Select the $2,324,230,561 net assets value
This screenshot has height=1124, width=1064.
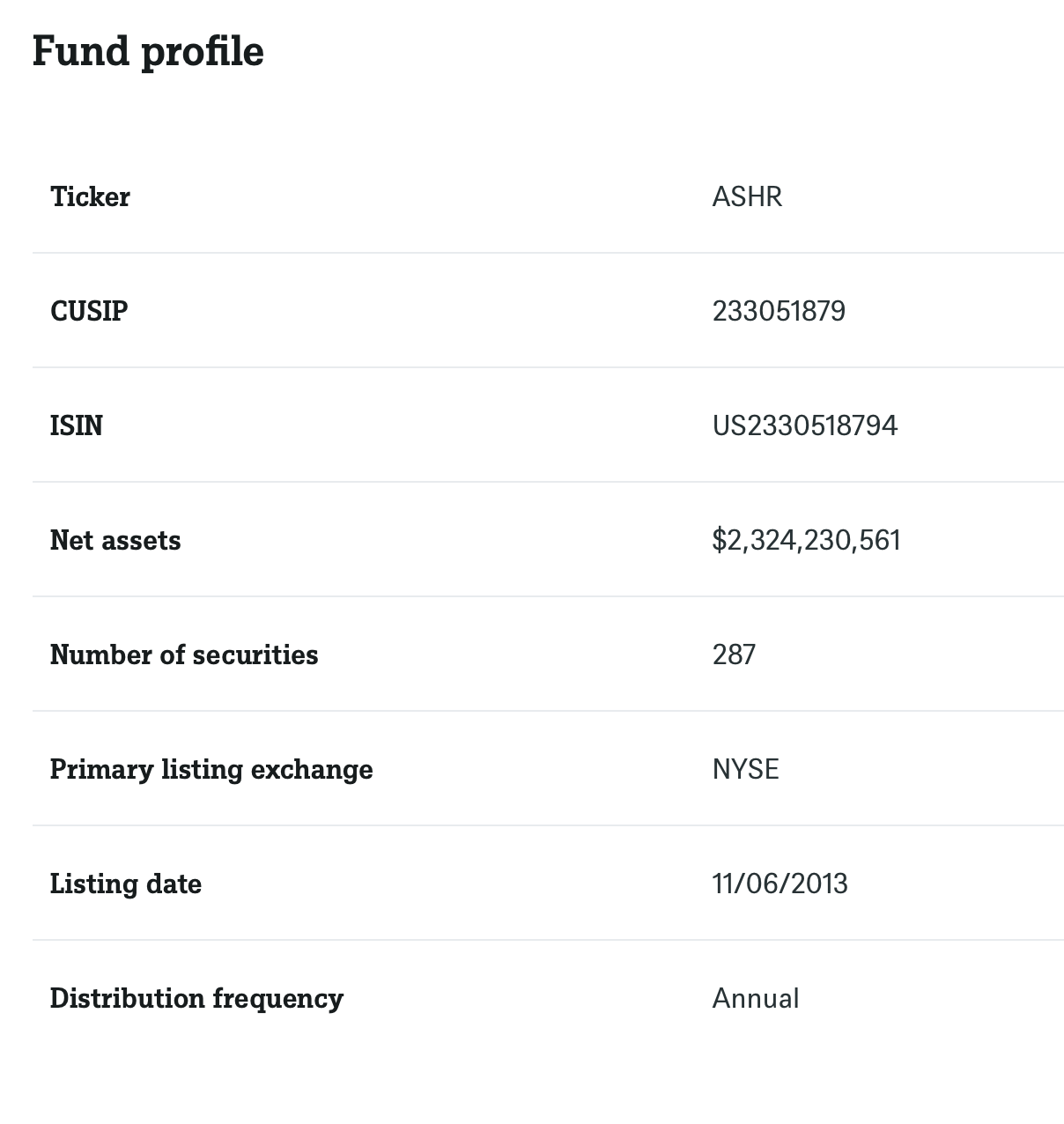806,540
